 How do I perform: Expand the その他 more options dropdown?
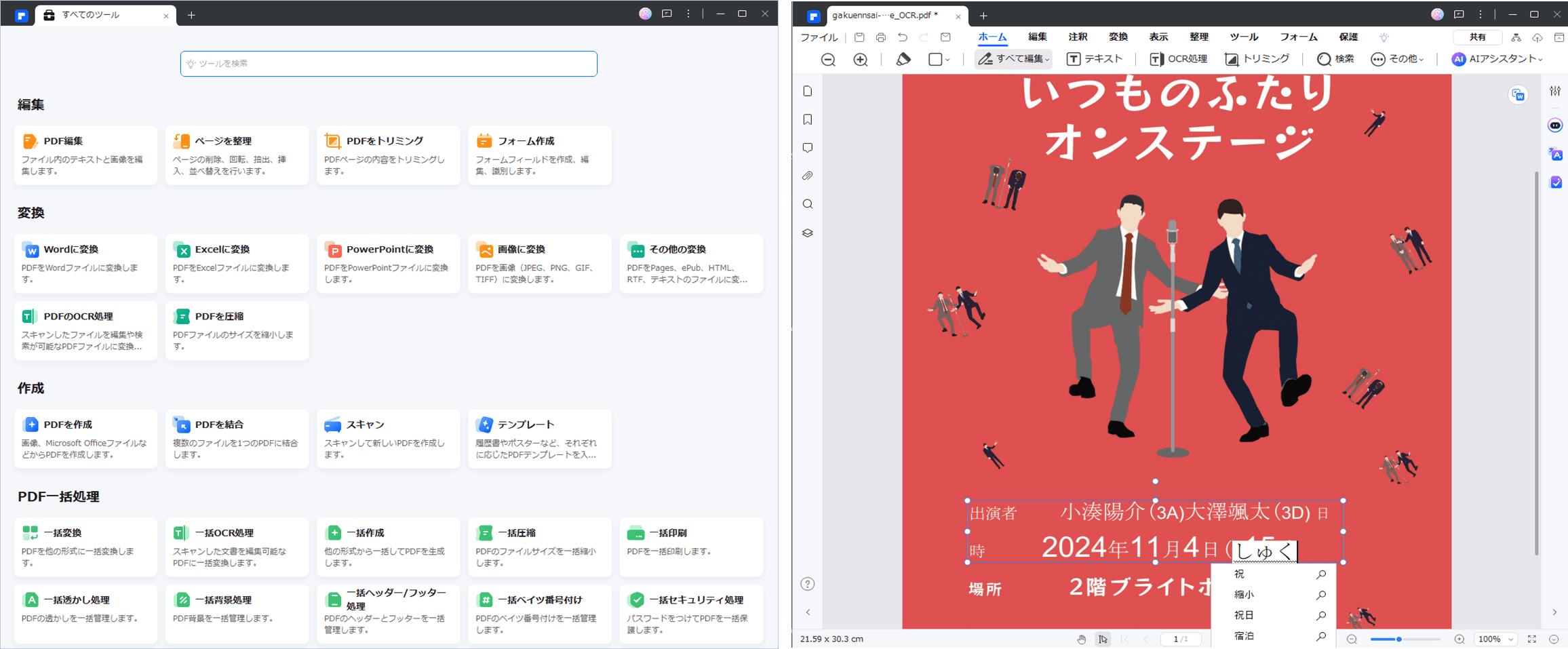[1397, 59]
